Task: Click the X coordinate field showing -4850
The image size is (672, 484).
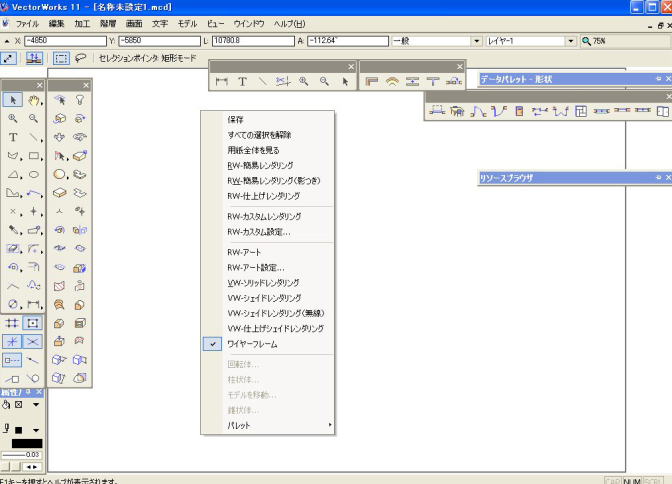Action: pos(65,41)
